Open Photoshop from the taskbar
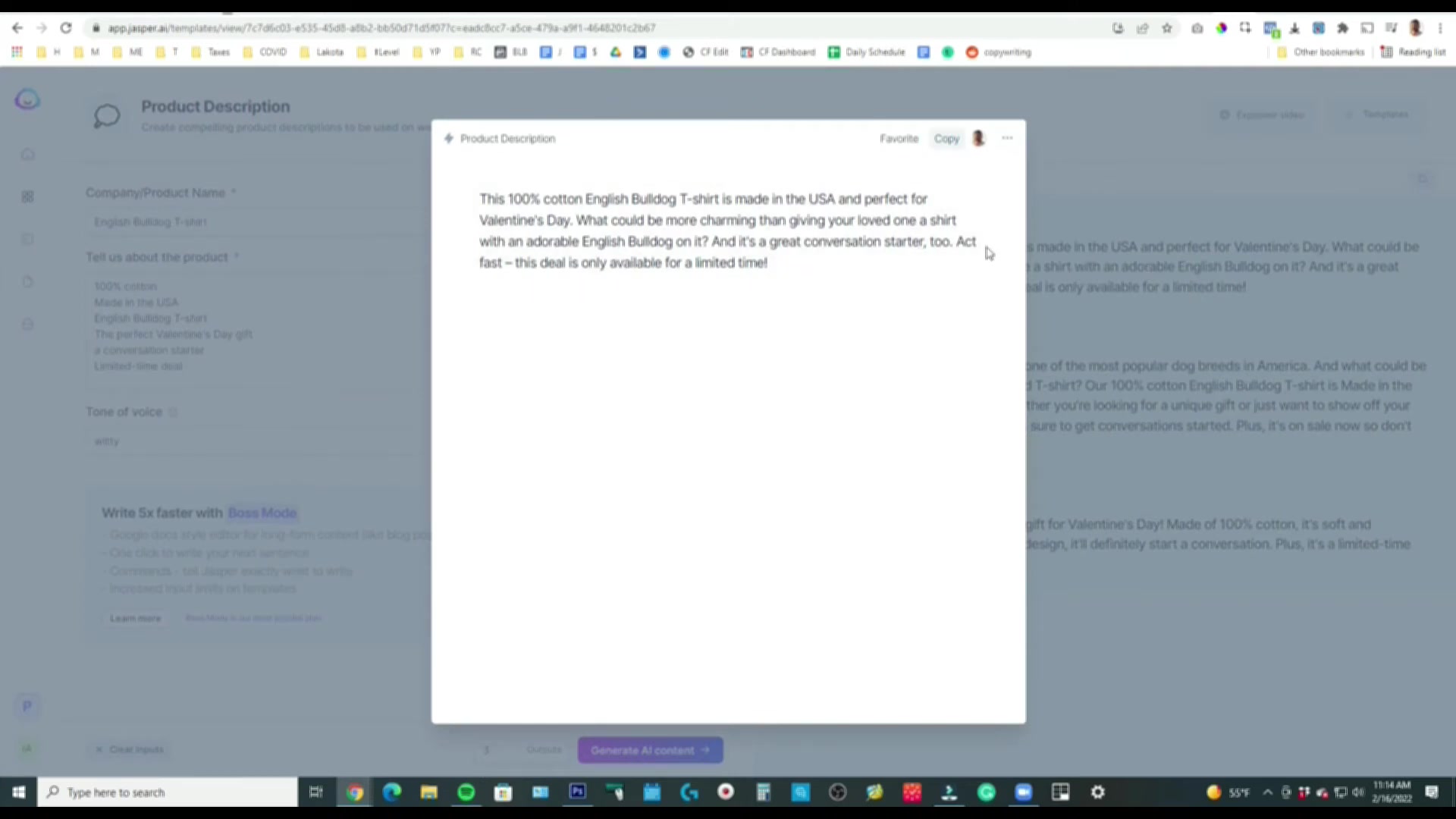 578,792
